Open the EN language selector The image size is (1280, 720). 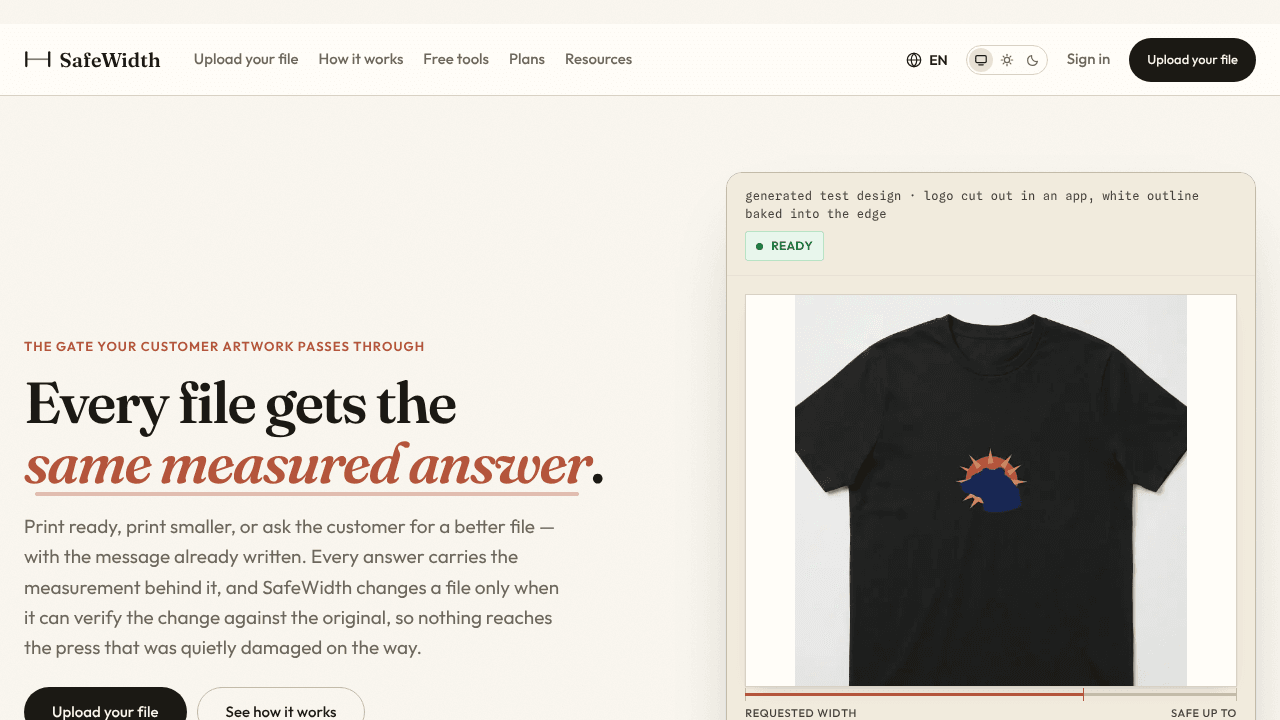[x=927, y=60]
